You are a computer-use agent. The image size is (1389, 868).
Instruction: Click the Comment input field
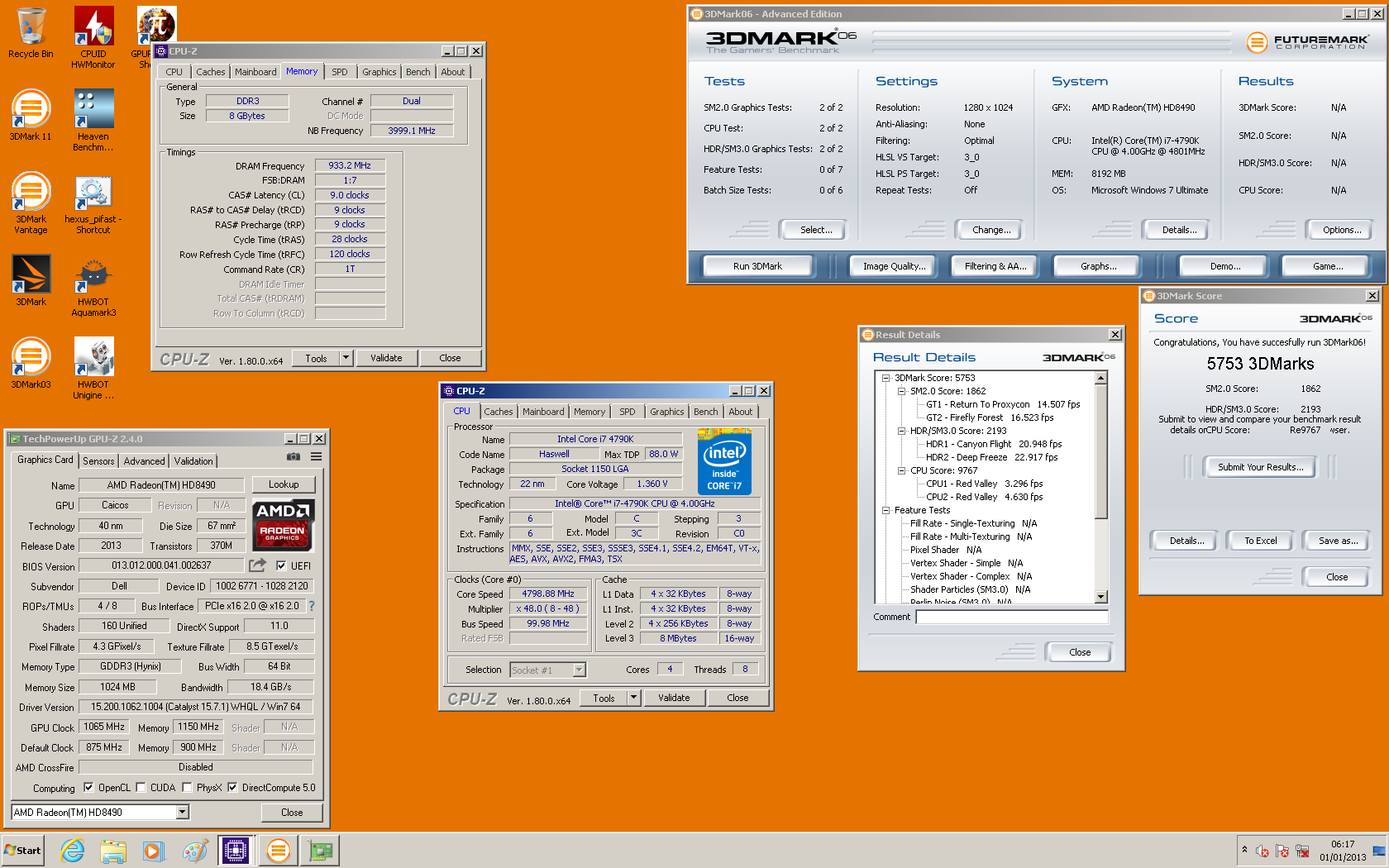coord(1012,617)
